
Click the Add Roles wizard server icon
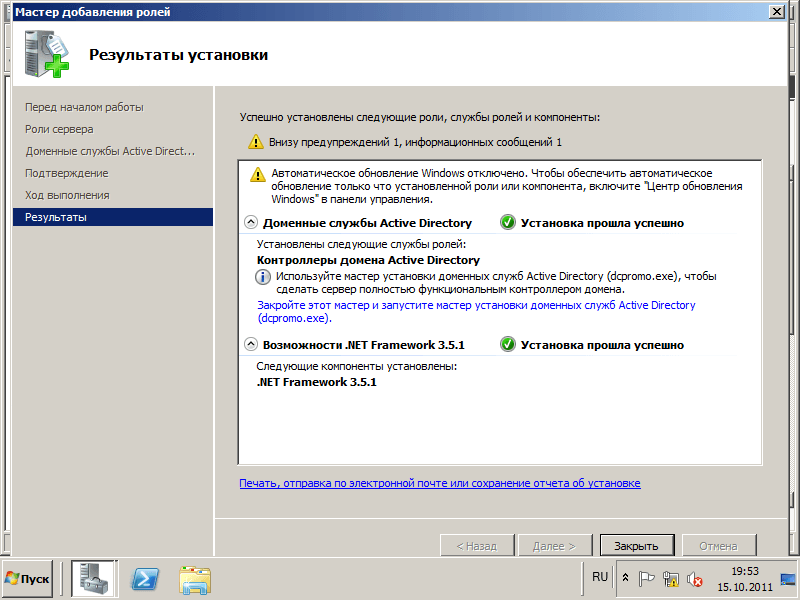click(x=46, y=54)
